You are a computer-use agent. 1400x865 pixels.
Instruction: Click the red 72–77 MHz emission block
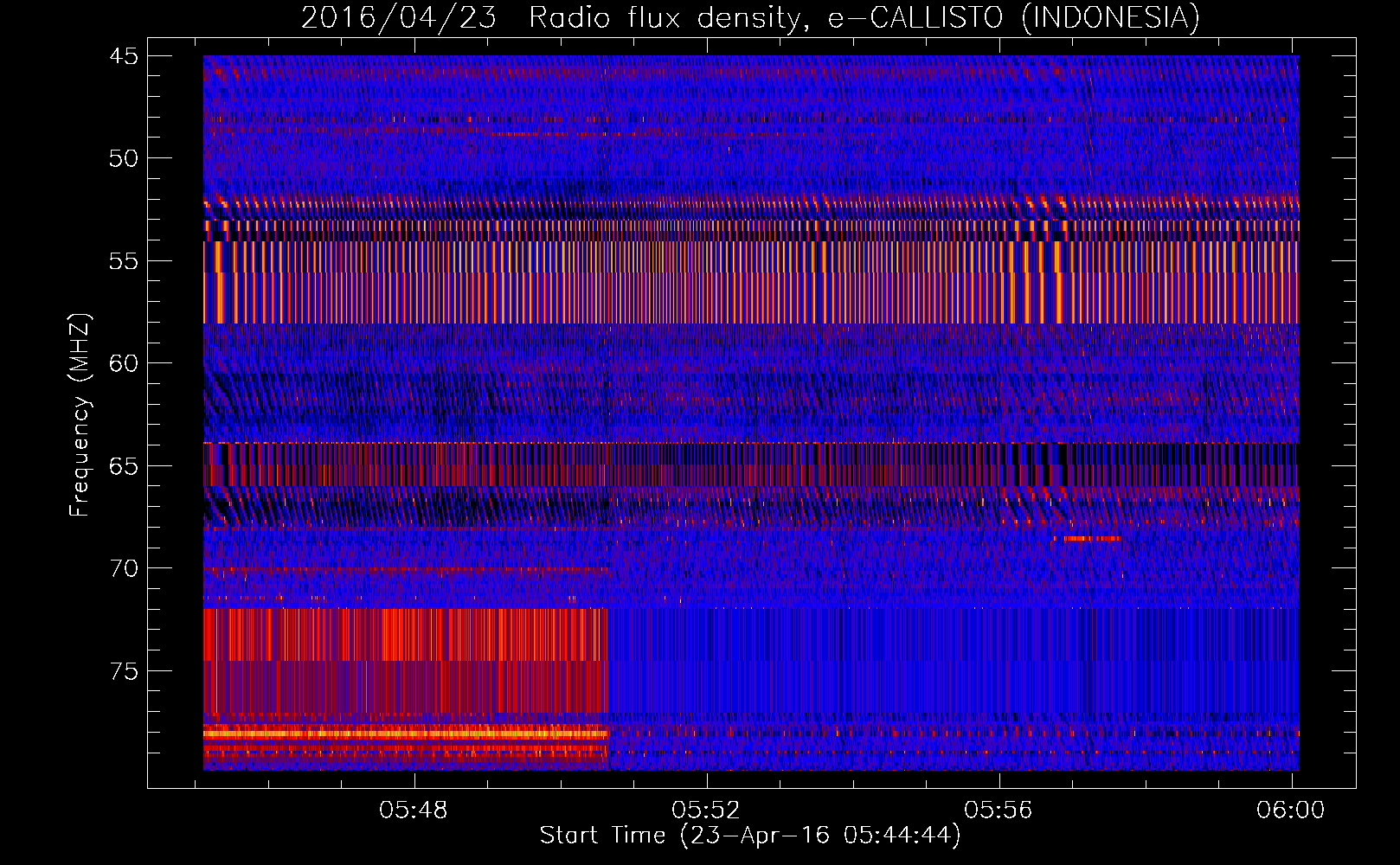coord(406,661)
